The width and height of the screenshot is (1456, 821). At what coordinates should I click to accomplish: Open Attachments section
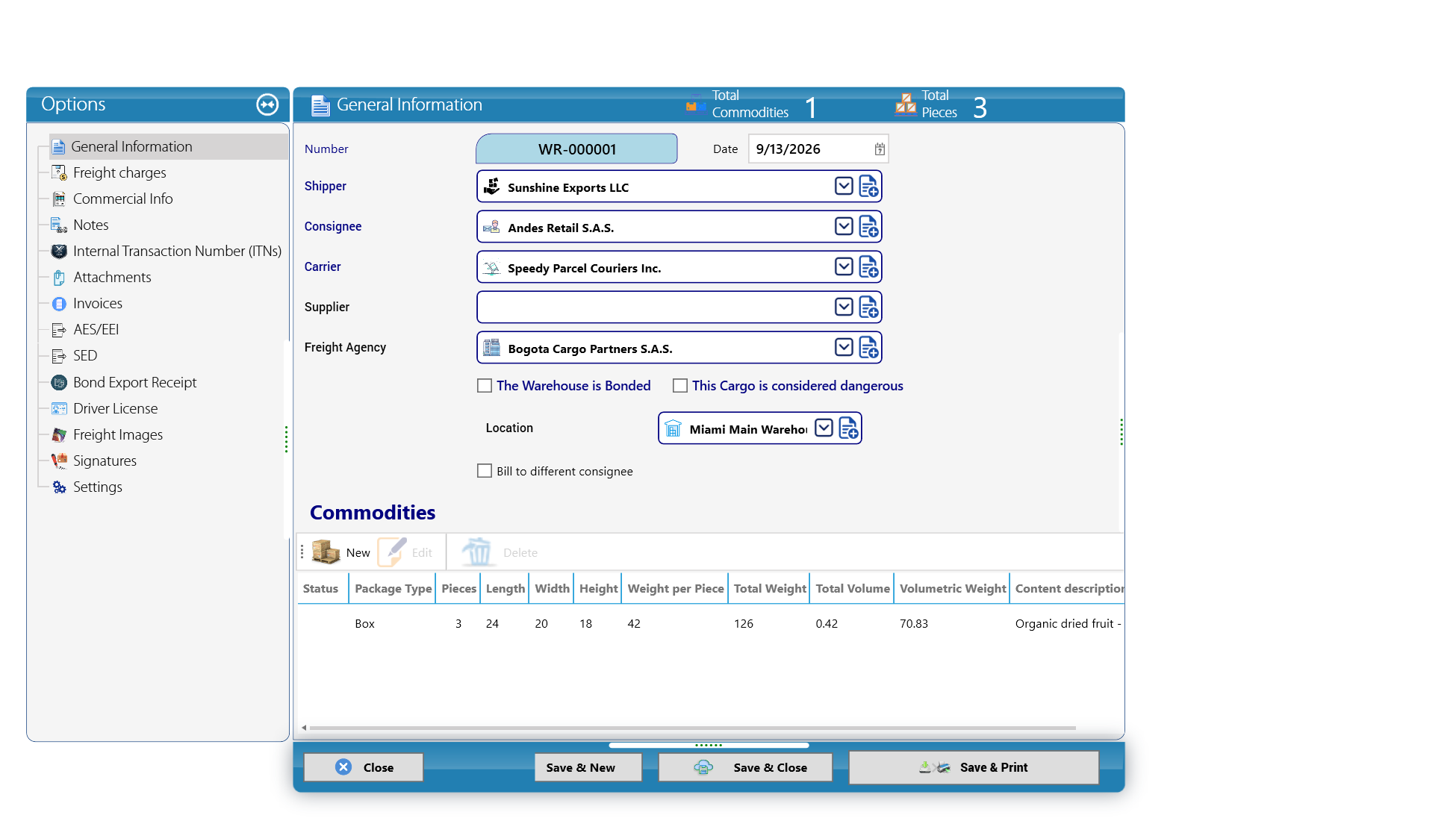pos(112,278)
